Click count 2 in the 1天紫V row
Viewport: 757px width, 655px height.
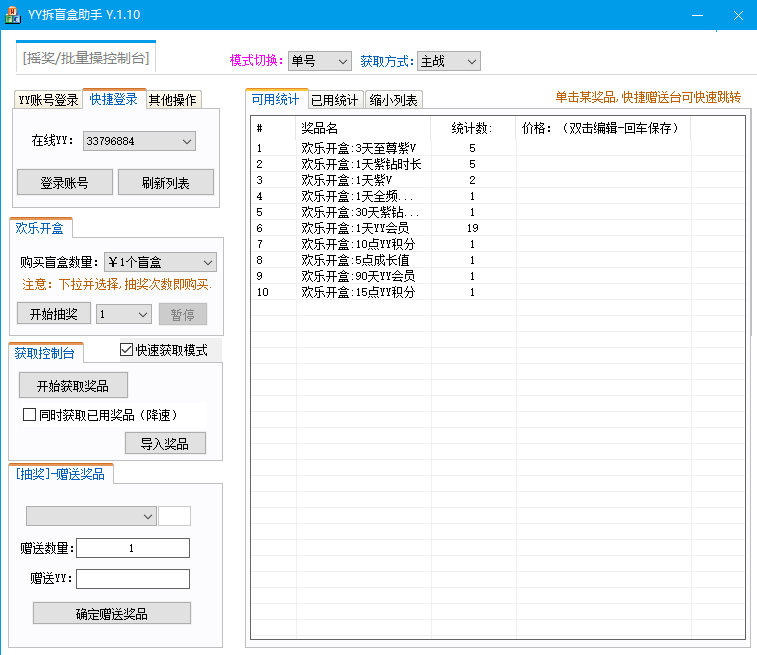472,180
